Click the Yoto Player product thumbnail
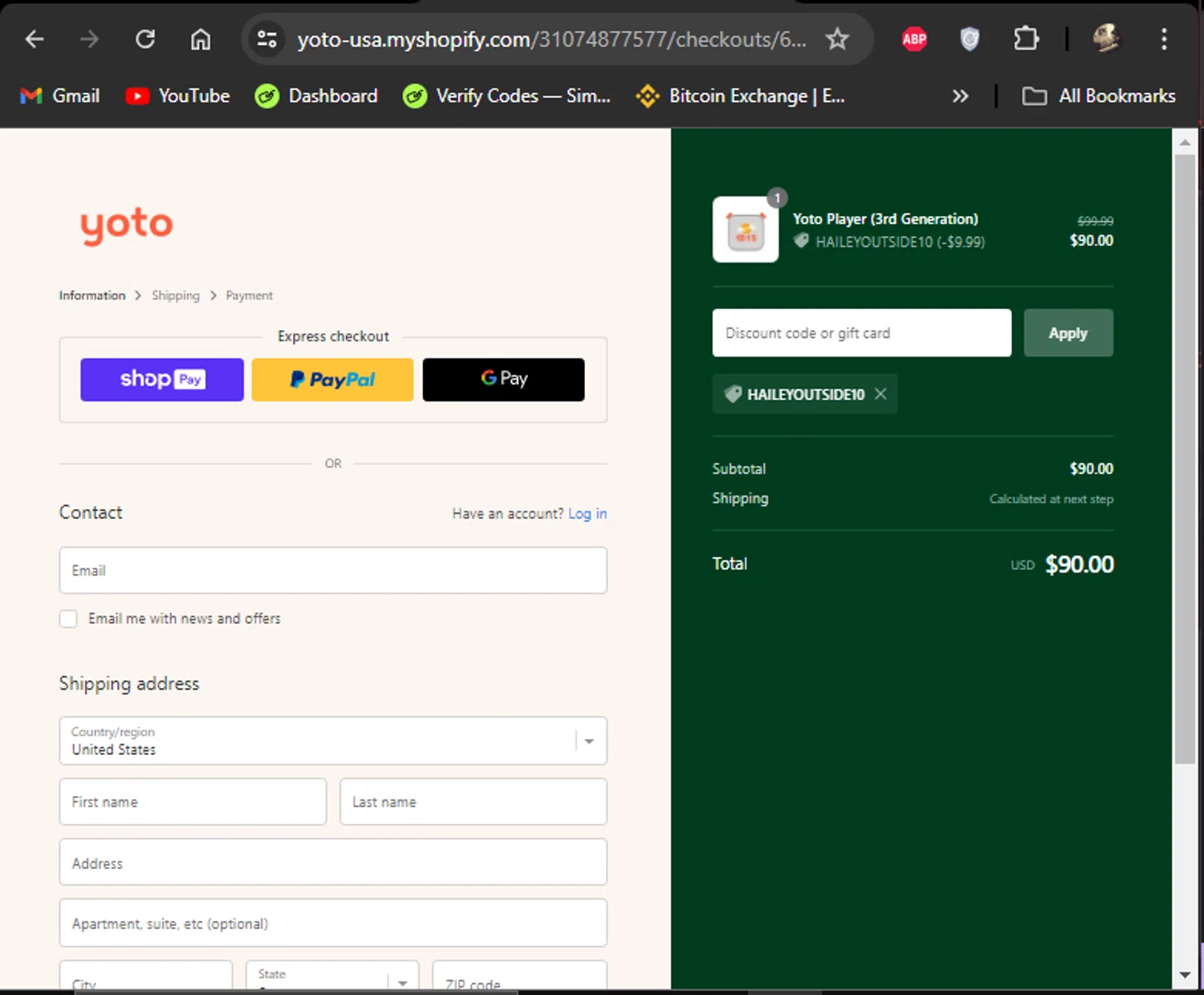Viewport: 1204px width, 995px height. point(746,230)
